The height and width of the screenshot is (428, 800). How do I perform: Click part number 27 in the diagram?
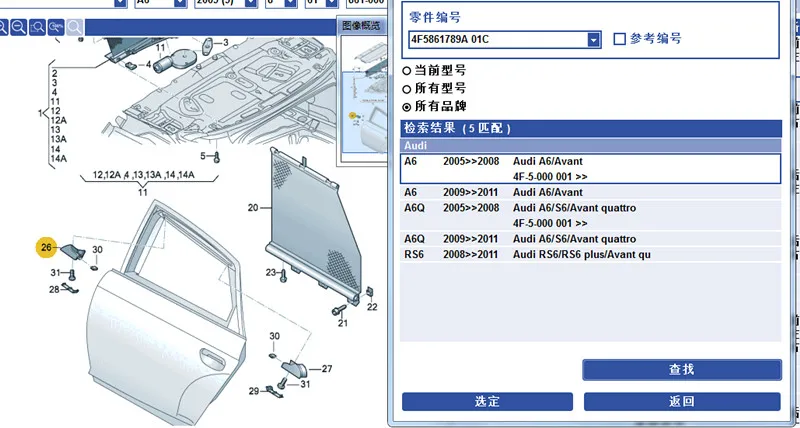tap(327, 369)
